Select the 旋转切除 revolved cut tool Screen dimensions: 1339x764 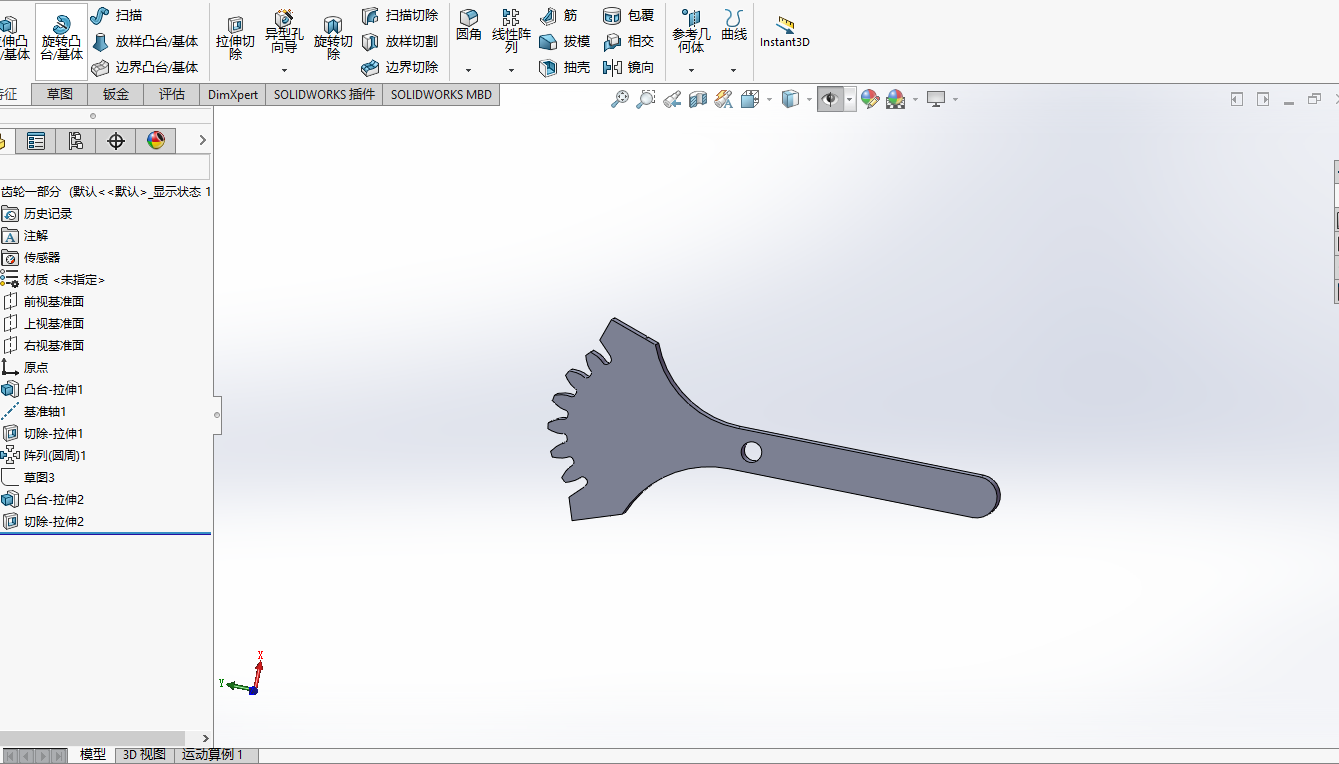[333, 38]
